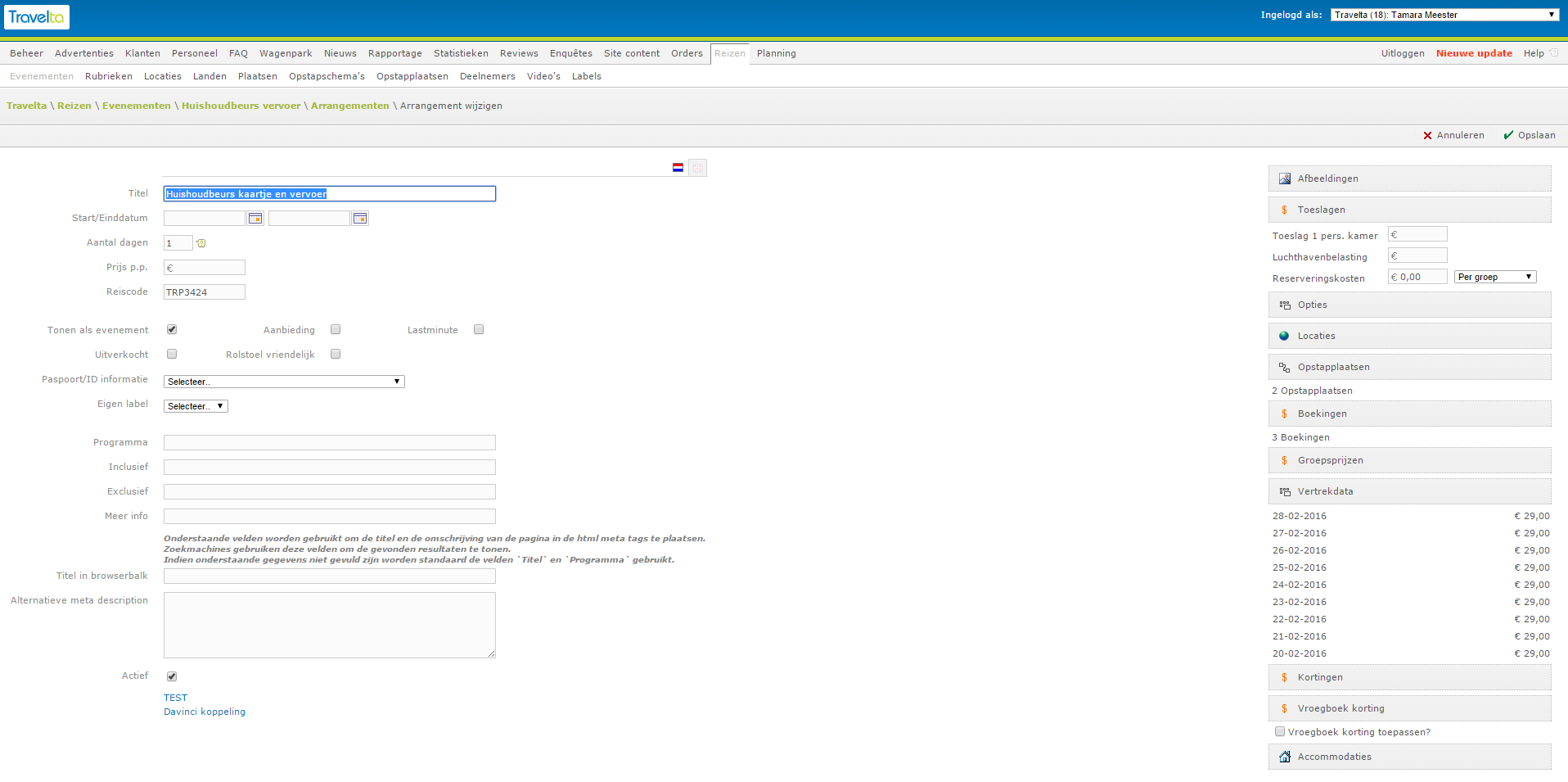This screenshot has height=782, width=1568.
Task: Click the TEST link
Action: (175, 698)
